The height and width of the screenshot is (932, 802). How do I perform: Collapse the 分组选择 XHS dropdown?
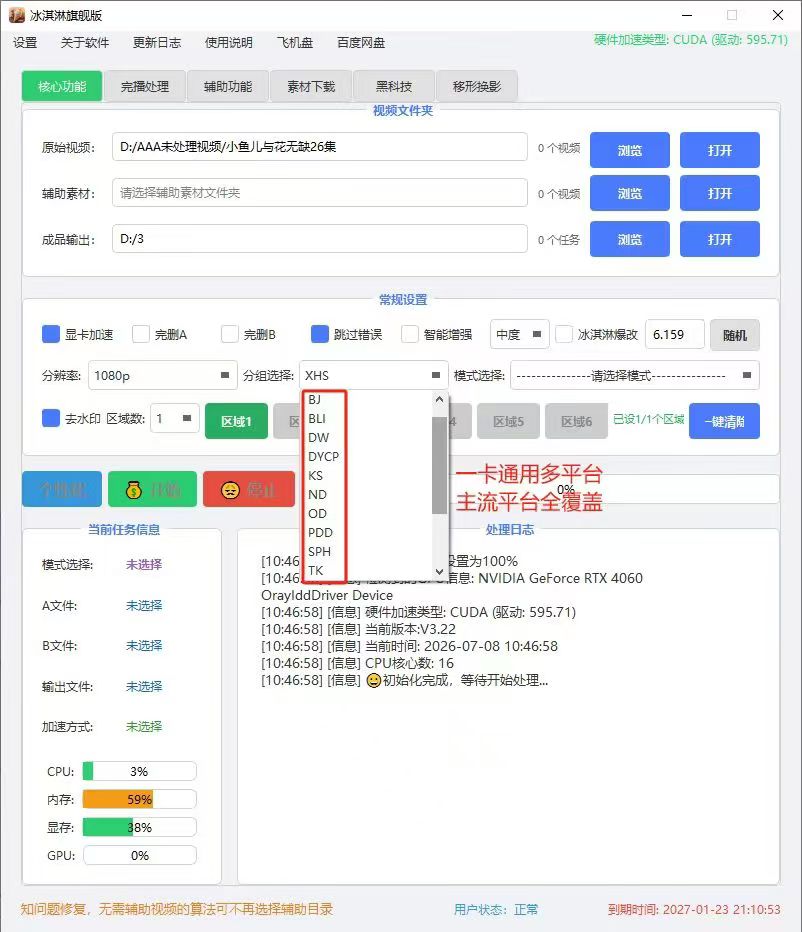373,375
